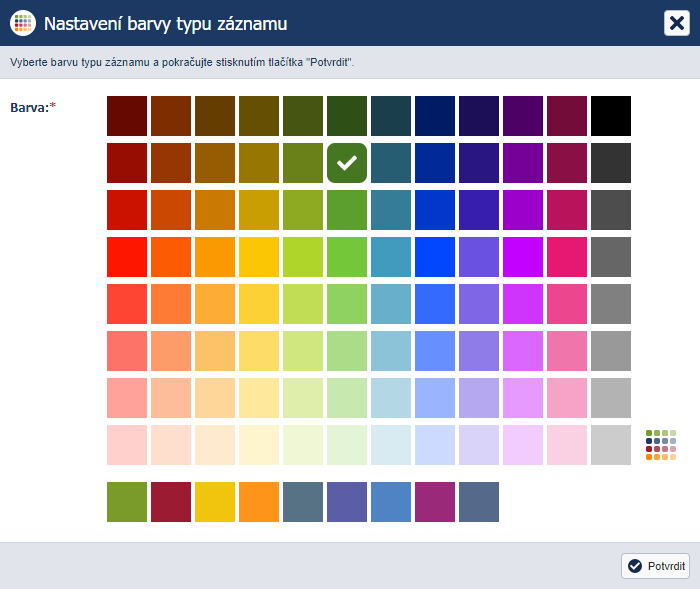This screenshot has height=589, width=700.
Task: Select the darkest maroon swatch in top row
Action: (x=127, y=116)
